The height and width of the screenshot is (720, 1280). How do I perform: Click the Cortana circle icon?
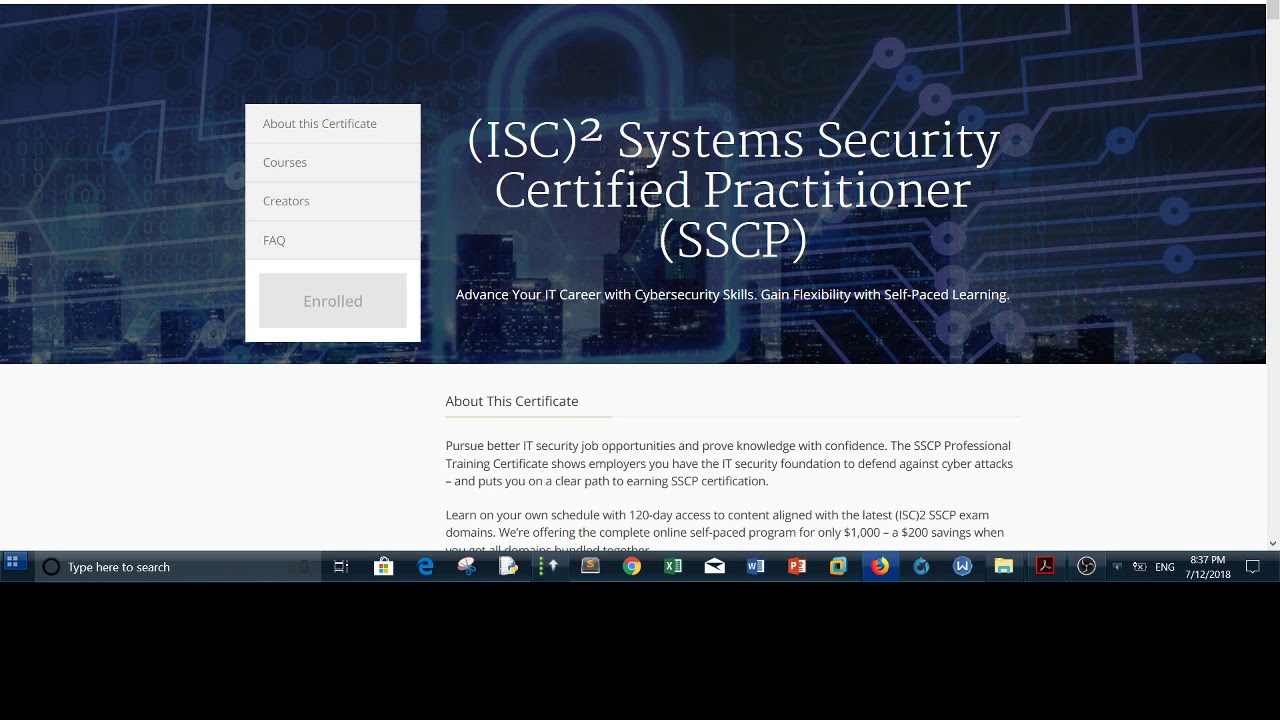coord(51,567)
